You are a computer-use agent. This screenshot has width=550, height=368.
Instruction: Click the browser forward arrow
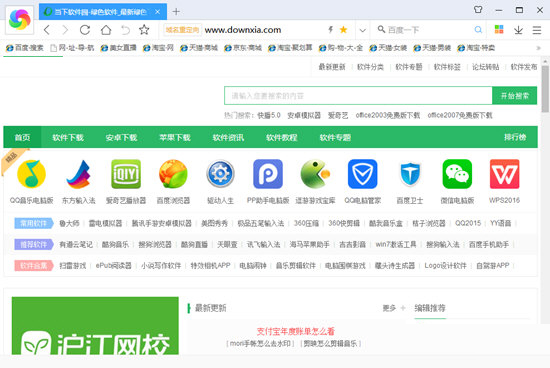tap(65, 30)
